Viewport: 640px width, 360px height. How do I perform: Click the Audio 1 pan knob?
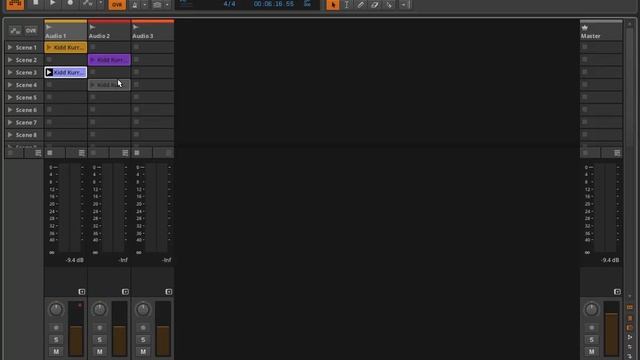[56, 310]
